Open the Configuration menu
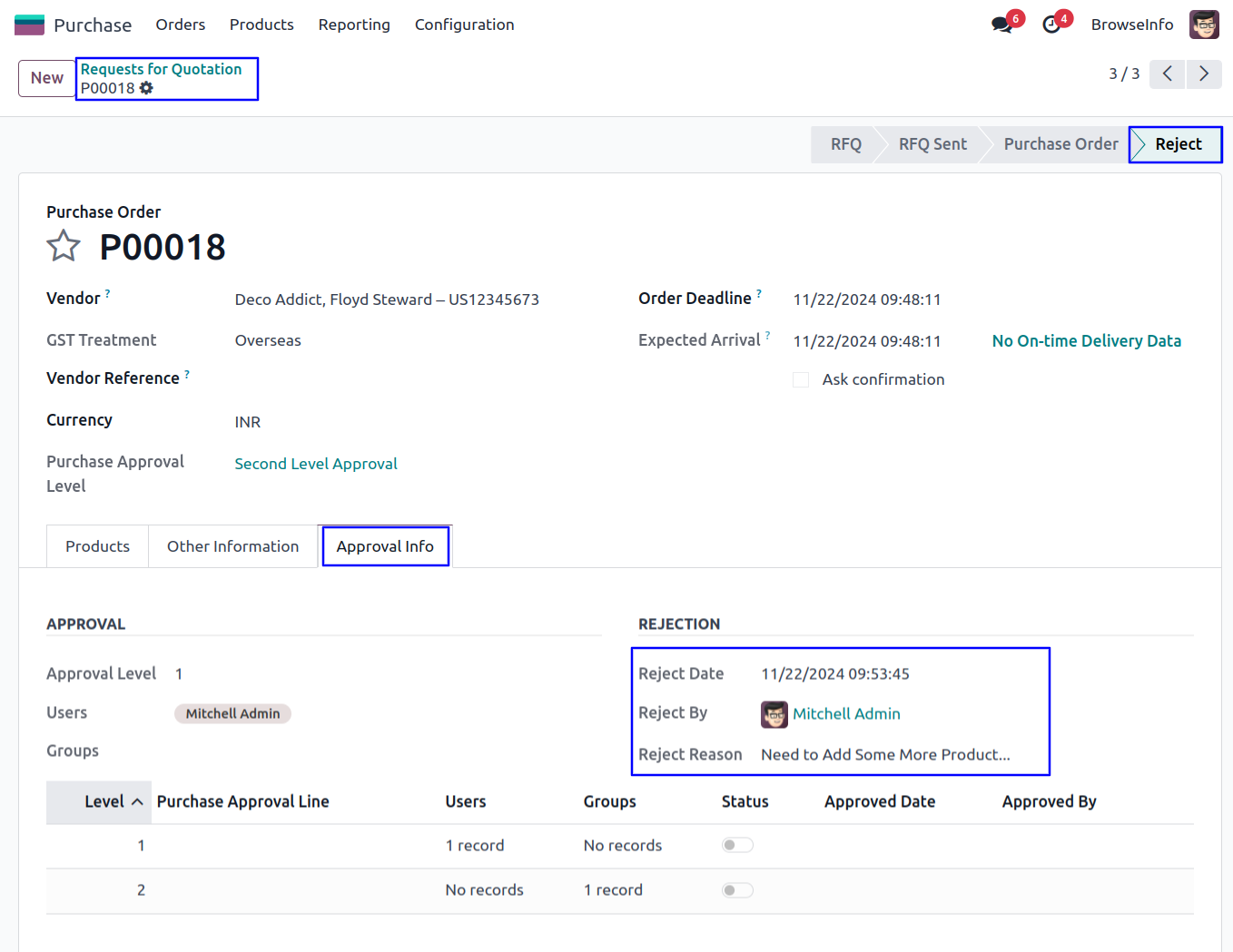Screen dimensions: 1233x952 pyautogui.click(x=464, y=25)
